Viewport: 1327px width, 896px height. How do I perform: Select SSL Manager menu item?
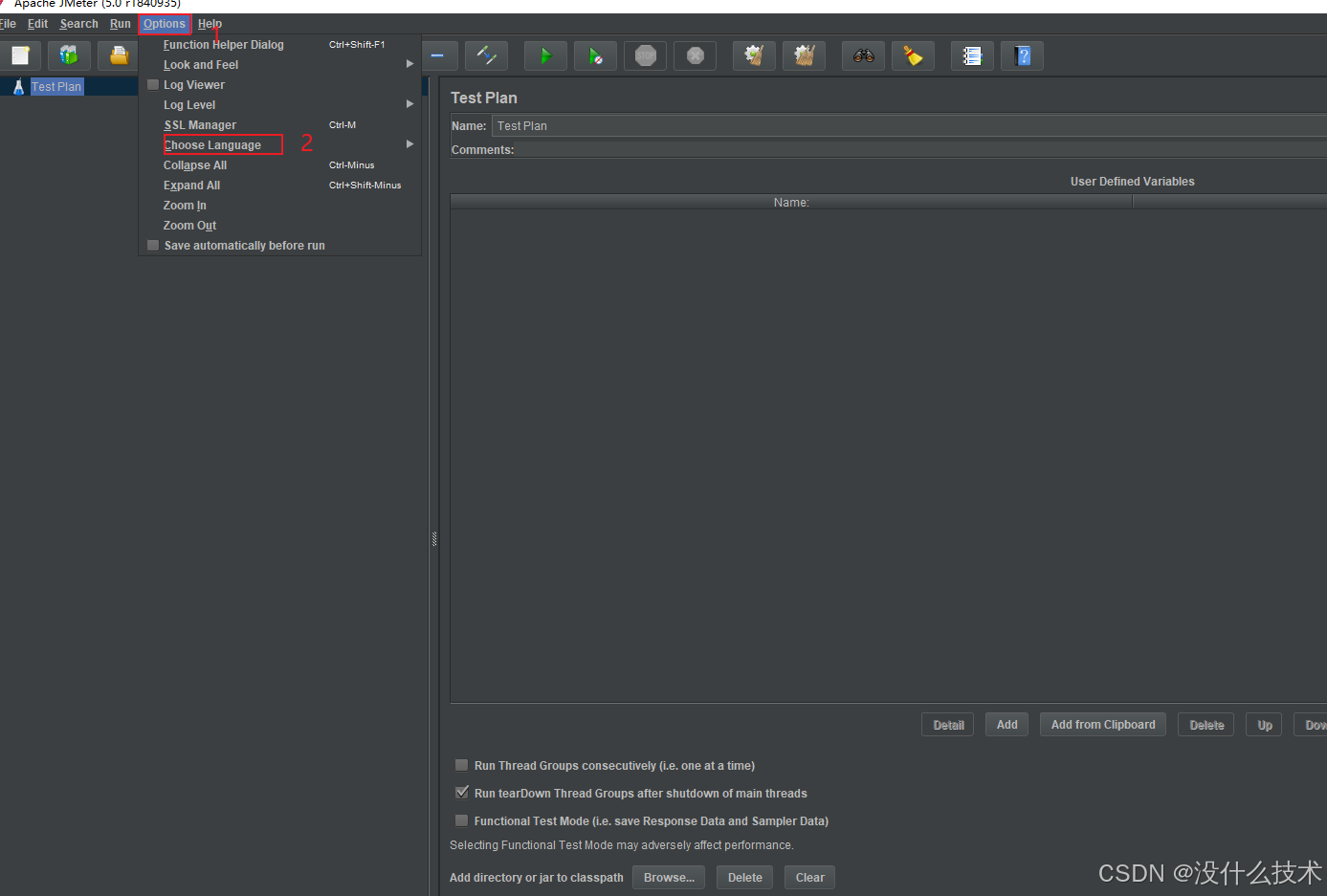(279, 124)
